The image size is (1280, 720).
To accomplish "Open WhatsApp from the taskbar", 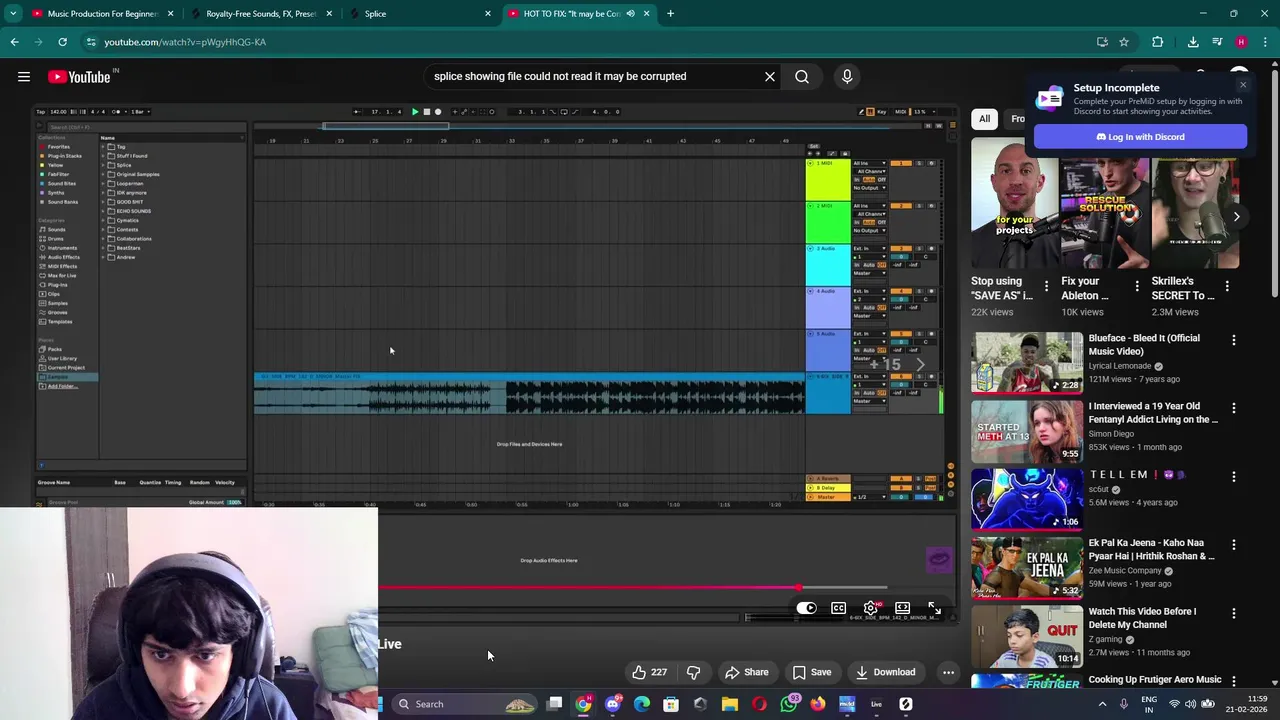I will [x=789, y=704].
